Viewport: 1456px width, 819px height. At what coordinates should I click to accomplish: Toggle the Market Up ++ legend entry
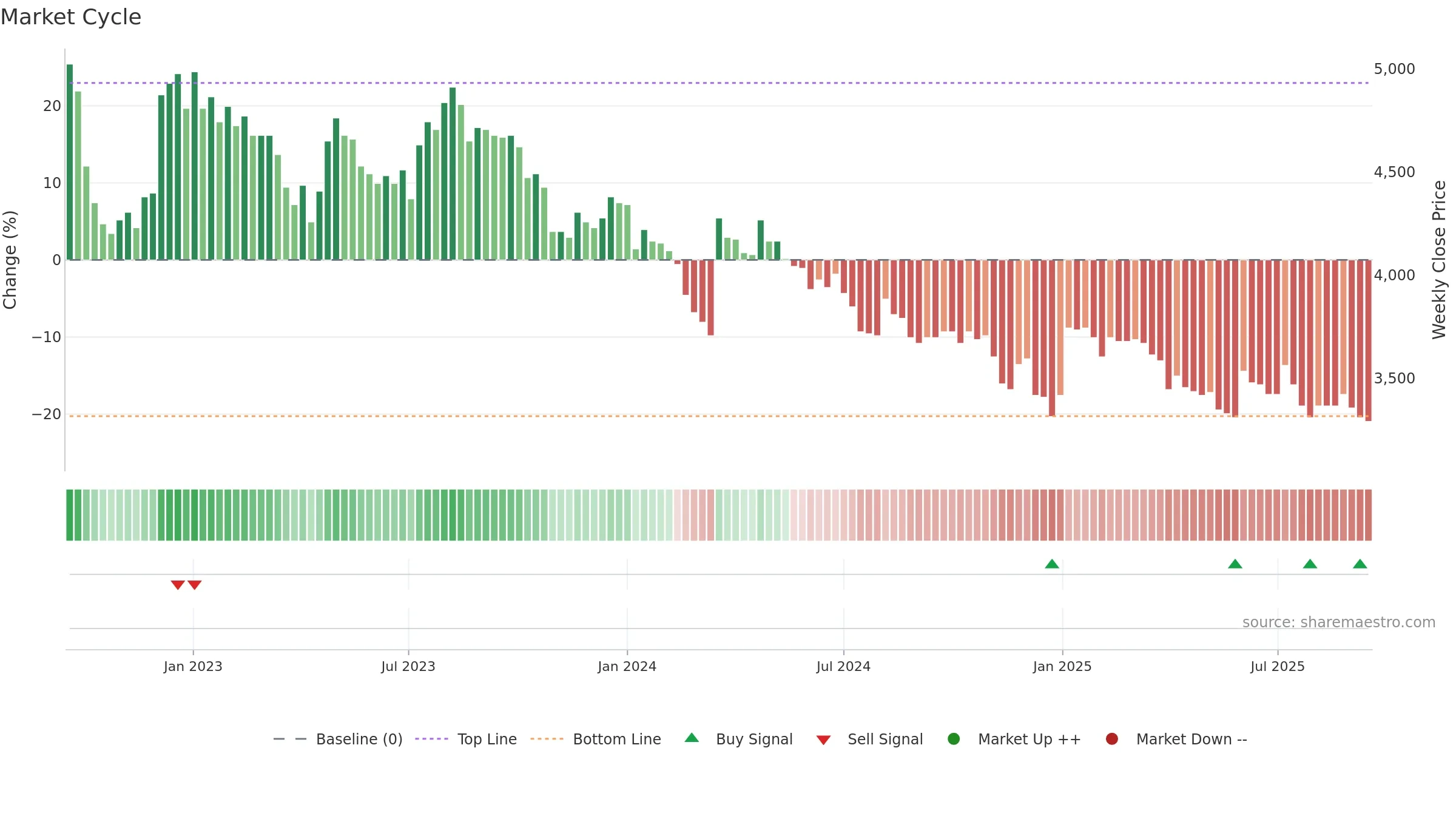(x=1014, y=739)
